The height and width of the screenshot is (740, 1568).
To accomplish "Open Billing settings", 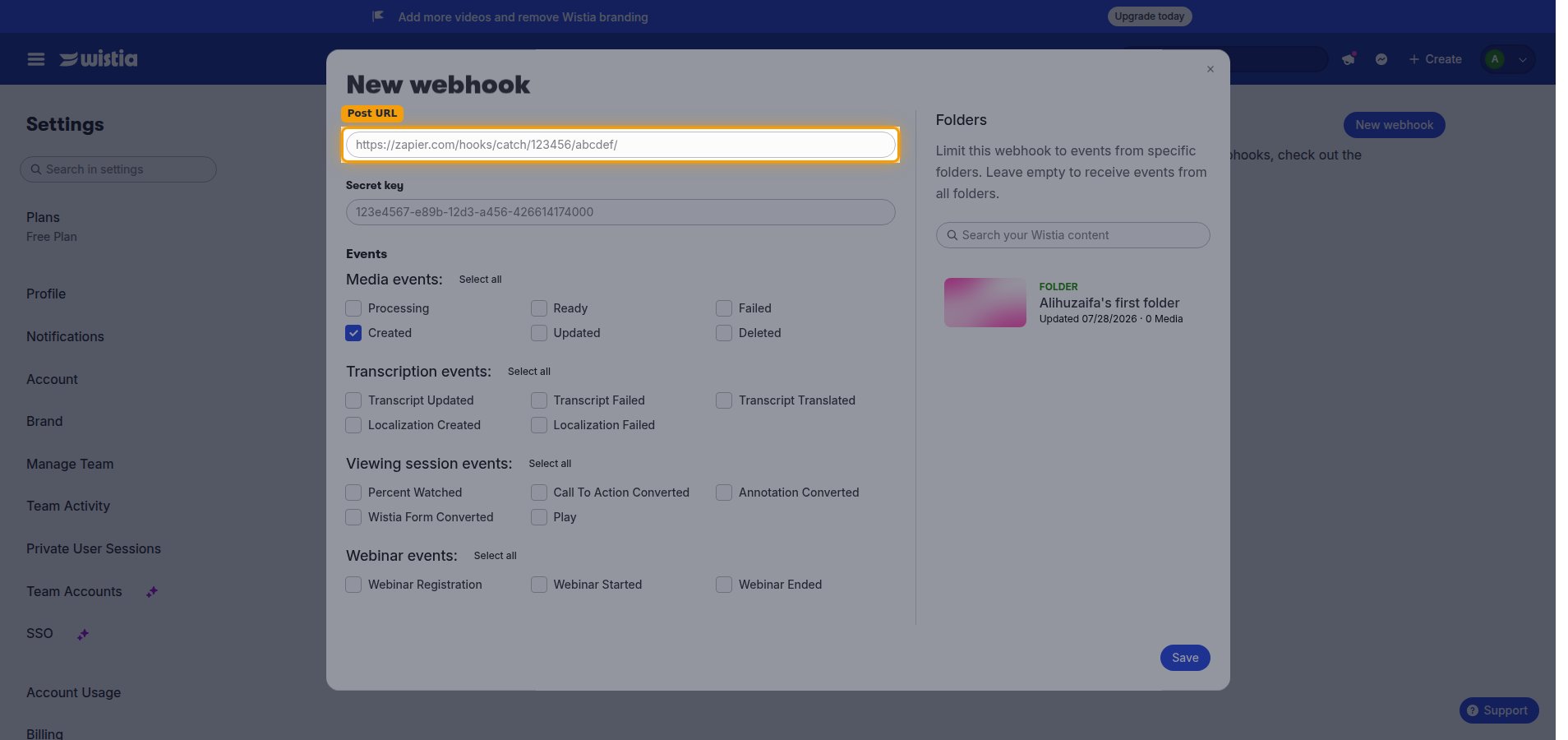I will pyautogui.click(x=44, y=733).
